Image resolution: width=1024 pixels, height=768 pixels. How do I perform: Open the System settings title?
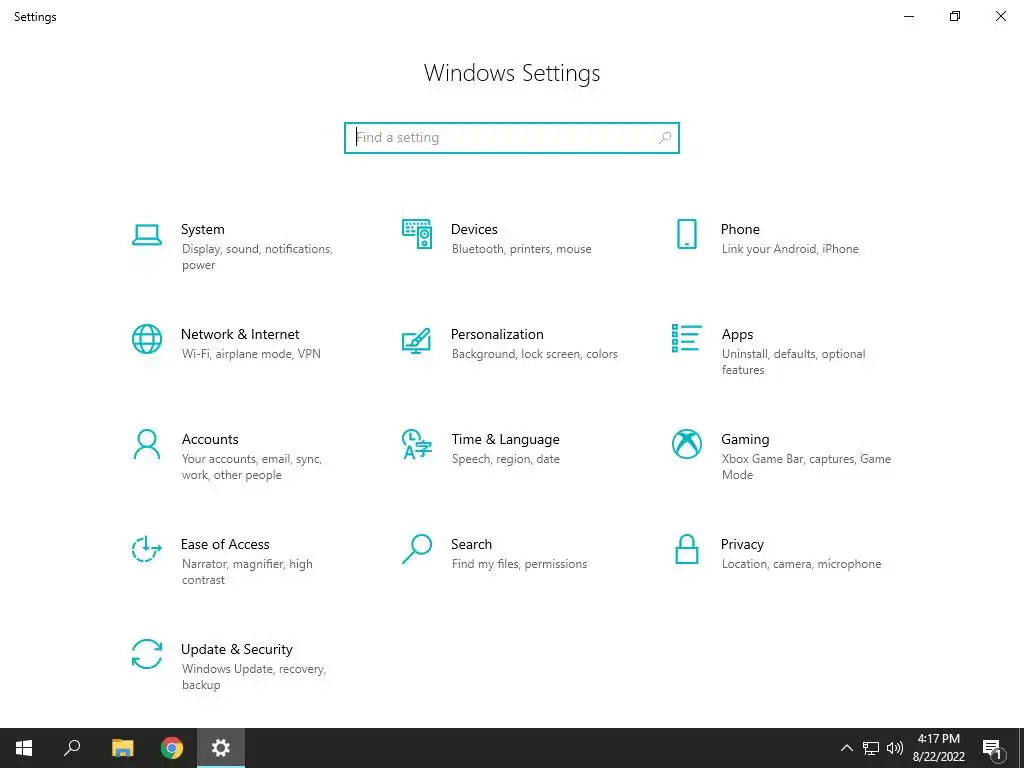pyautogui.click(x=202, y=229)
